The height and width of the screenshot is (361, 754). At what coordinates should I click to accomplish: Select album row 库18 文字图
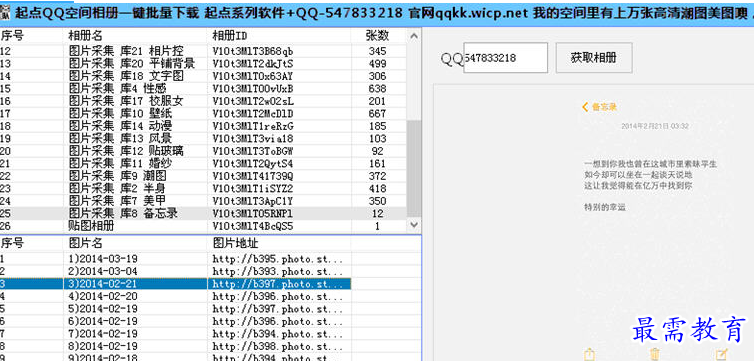203,76
